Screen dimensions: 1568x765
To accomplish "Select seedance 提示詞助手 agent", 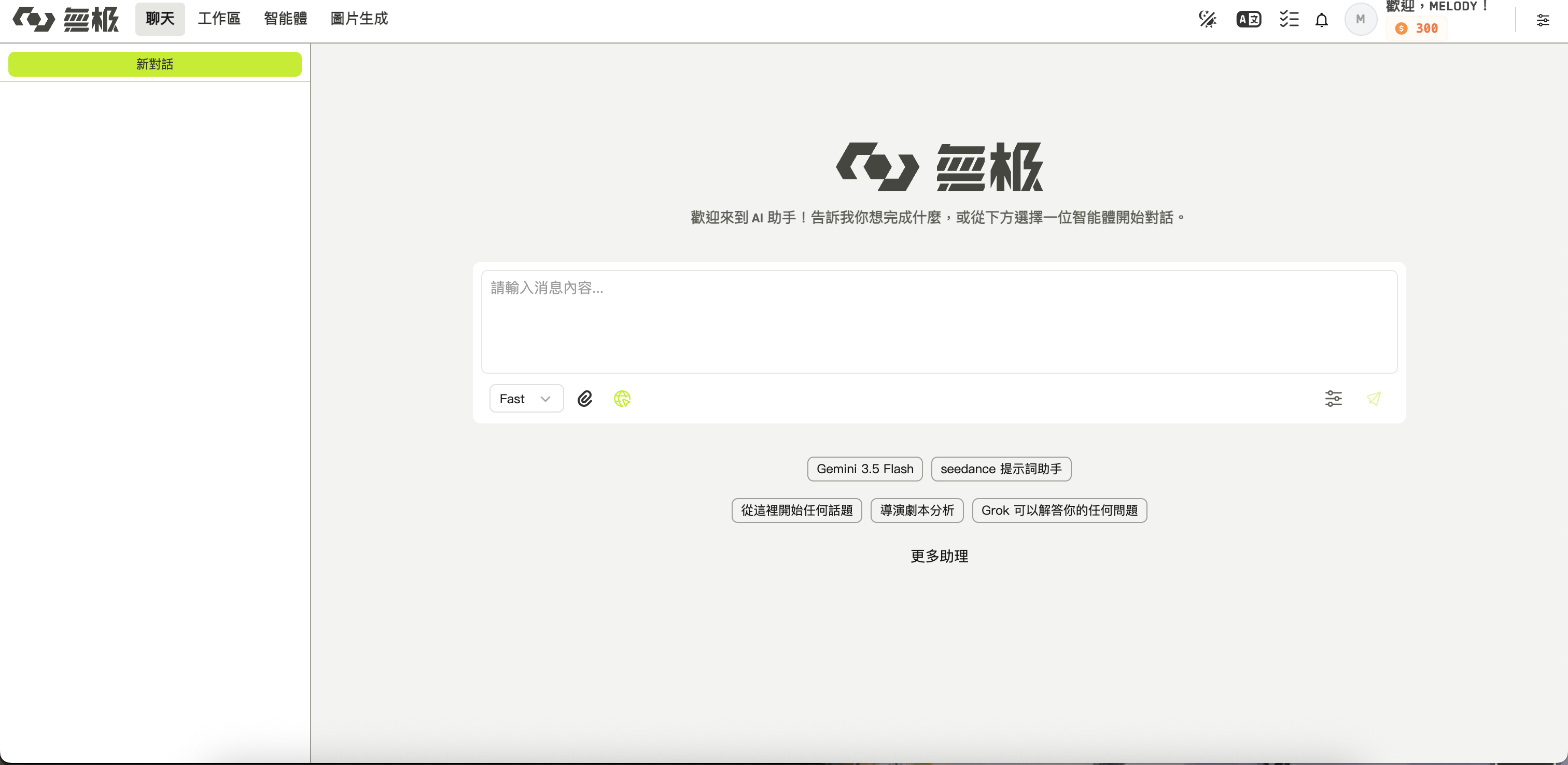I will (x=1001, y=469).
